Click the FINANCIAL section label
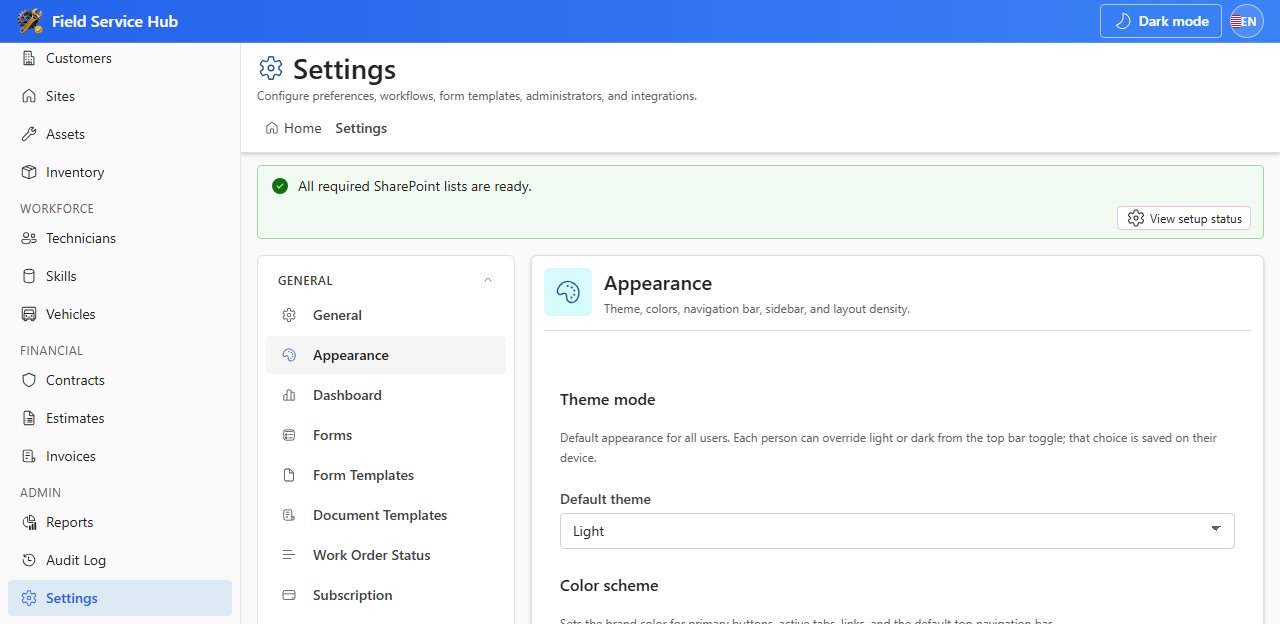The image size is (1280, 624). coord(51,351)
